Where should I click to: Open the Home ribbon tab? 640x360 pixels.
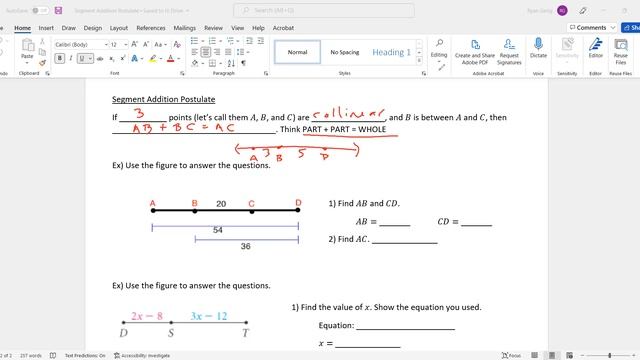[22, 28]
